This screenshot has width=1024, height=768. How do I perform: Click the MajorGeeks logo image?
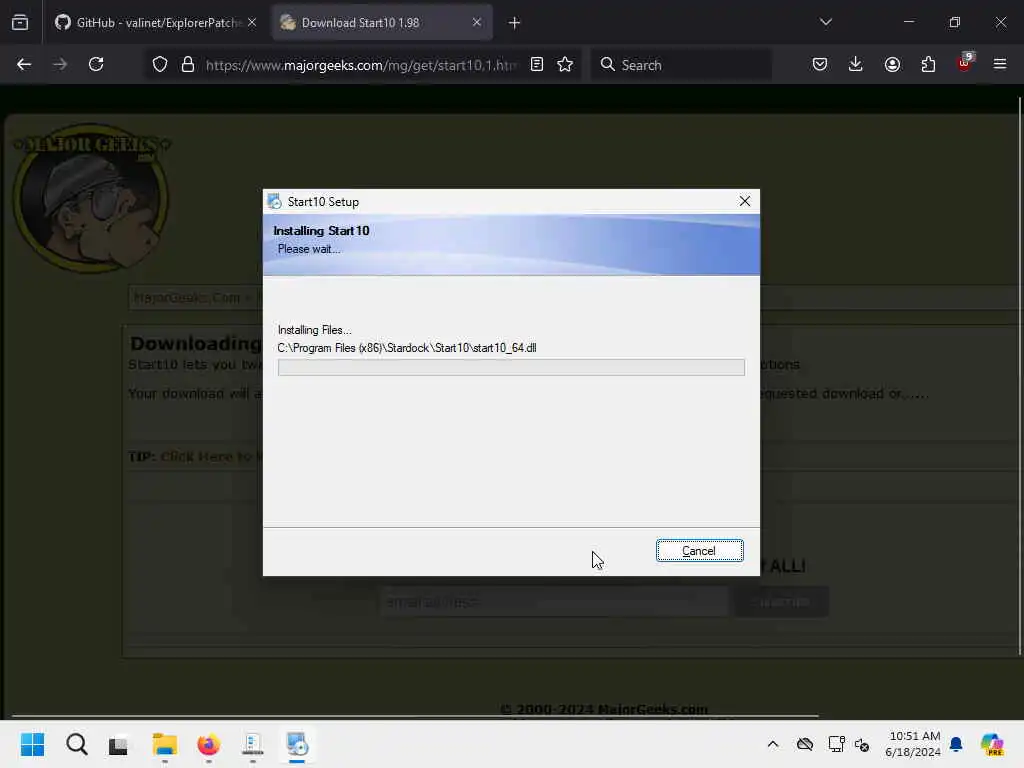click(x=91, y=198)
